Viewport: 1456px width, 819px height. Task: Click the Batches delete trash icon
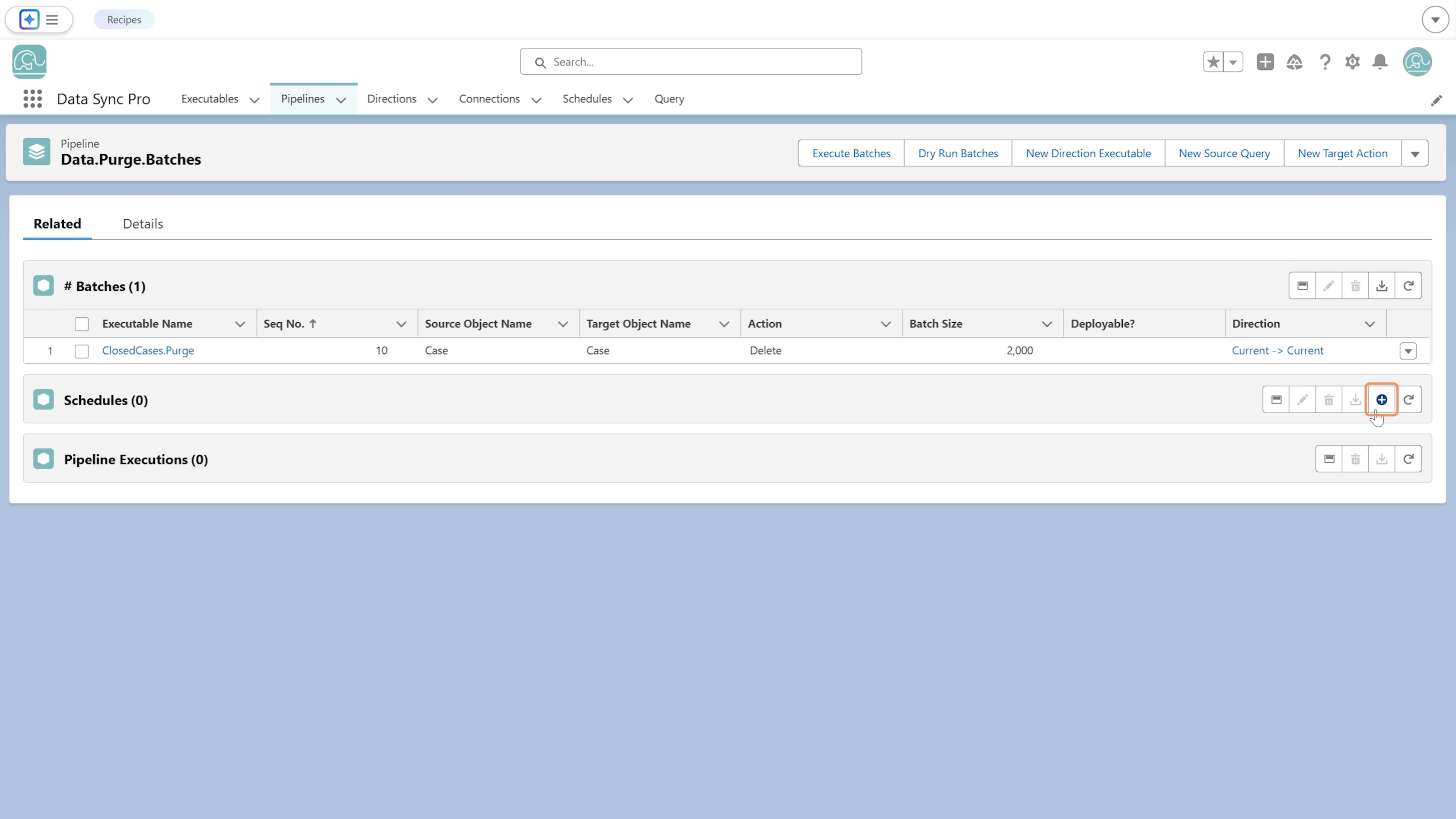1356,286
